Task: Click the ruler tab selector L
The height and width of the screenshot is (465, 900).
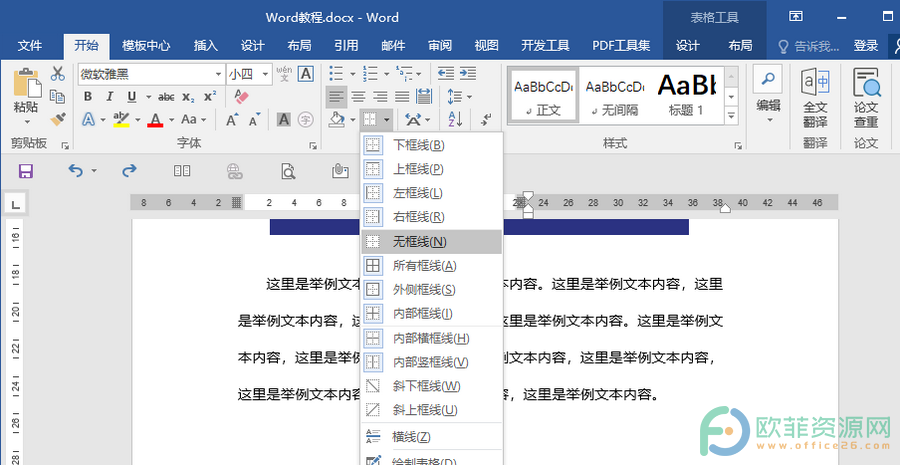Action: 15,203
